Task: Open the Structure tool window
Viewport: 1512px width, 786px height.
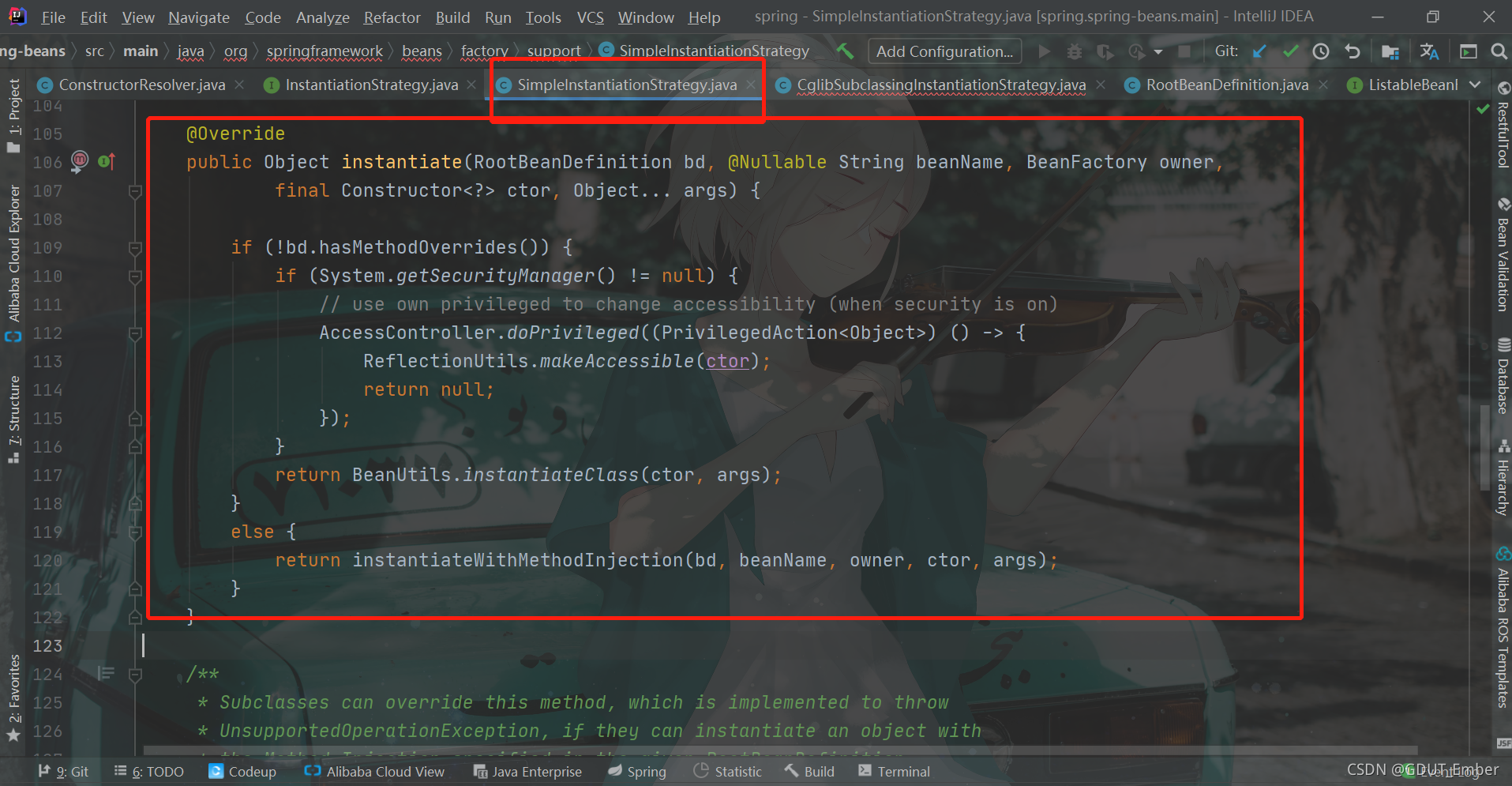Action: click(13, 419)
